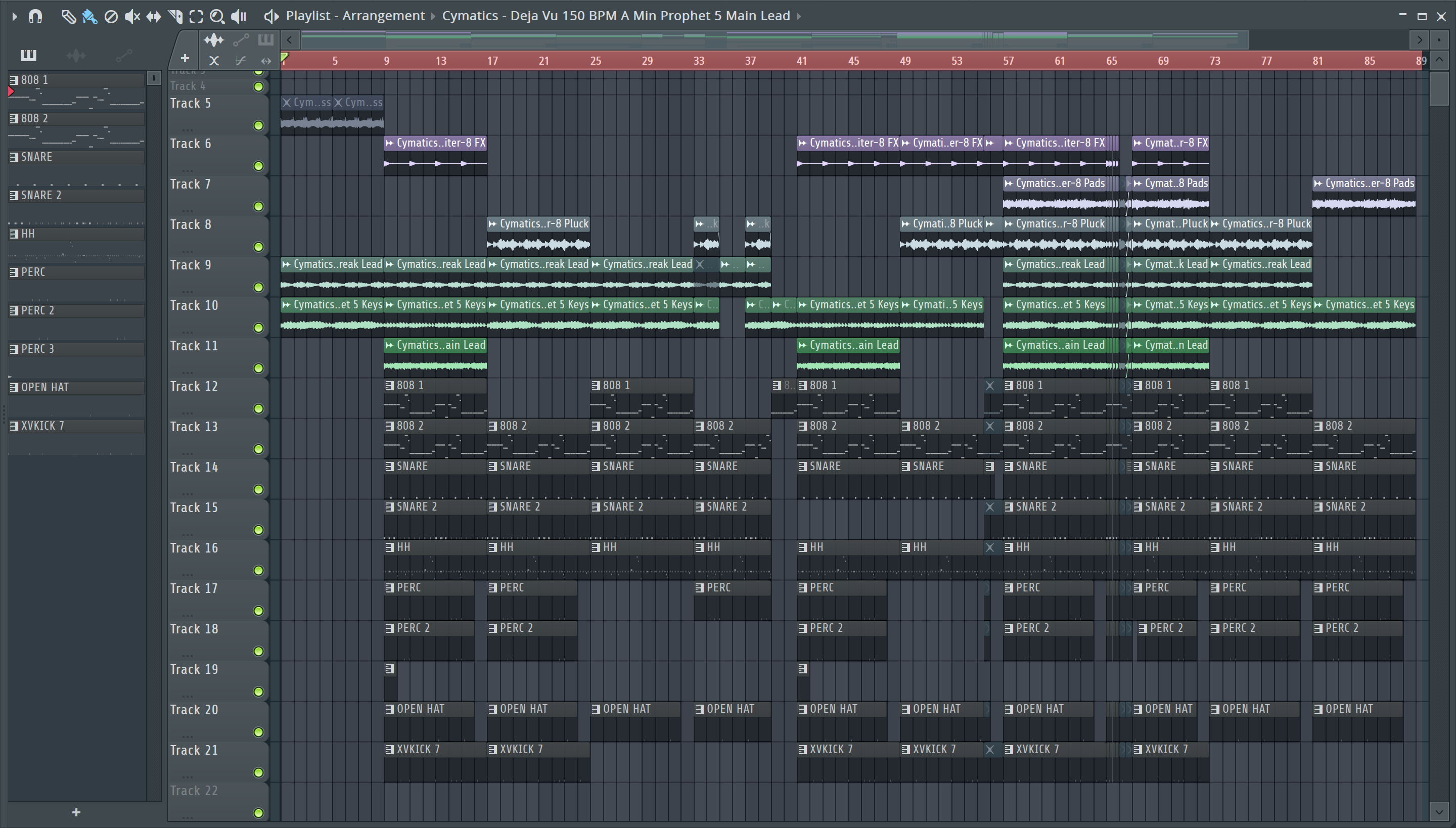Open clip menu of Cymati..8 Pluck clip

tap(905, 224)
